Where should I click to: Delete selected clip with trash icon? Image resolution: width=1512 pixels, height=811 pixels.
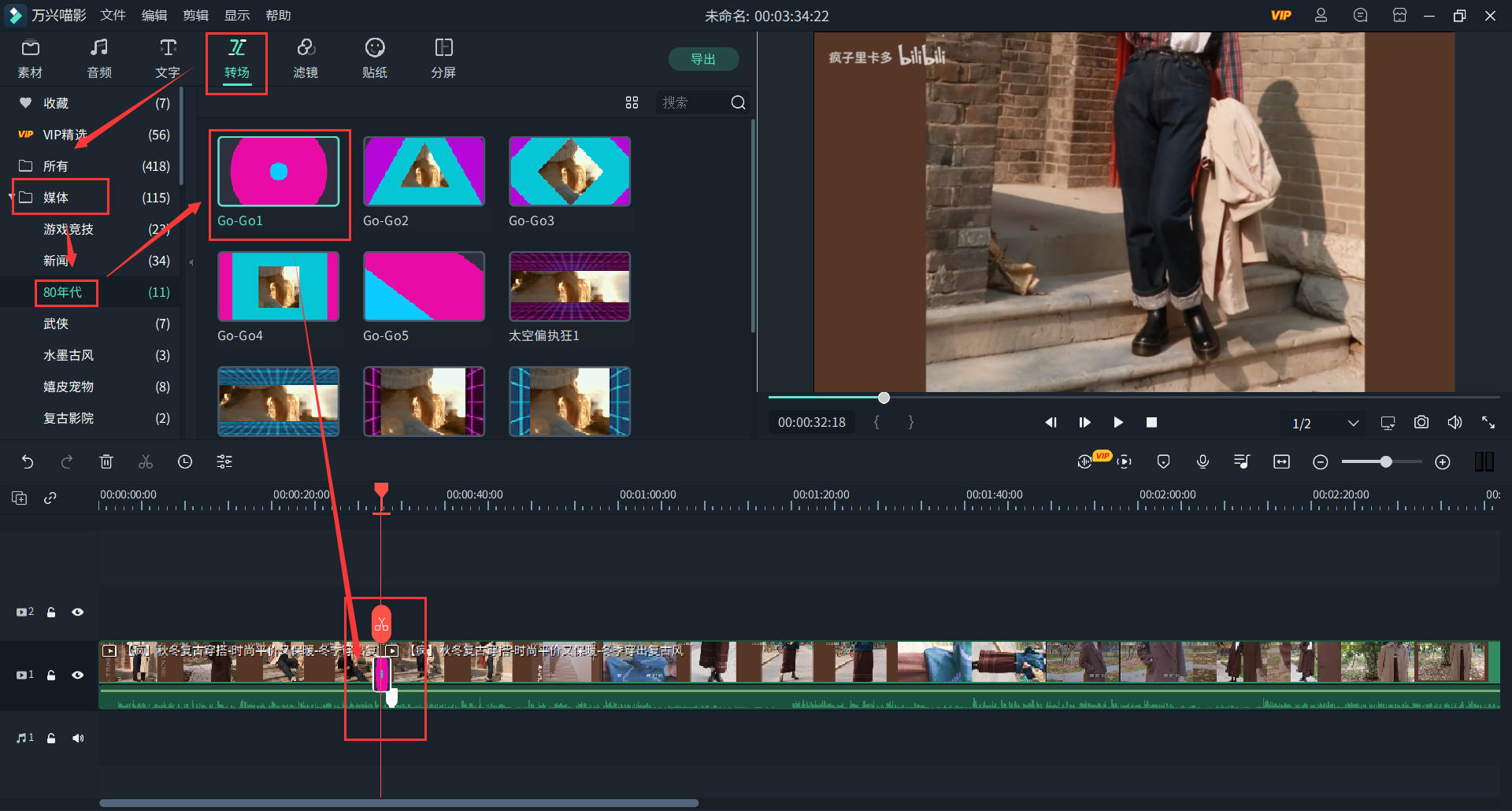tap(106, 462)
